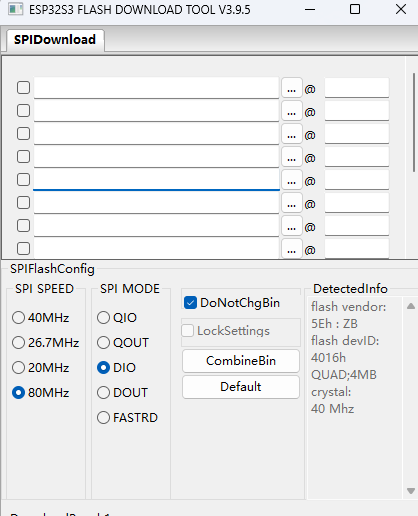Click the 'flash vendor:' text in DetectedInfo
This screenshot has width=418, height=516.
pyautogui.click(x=349, y=307)
